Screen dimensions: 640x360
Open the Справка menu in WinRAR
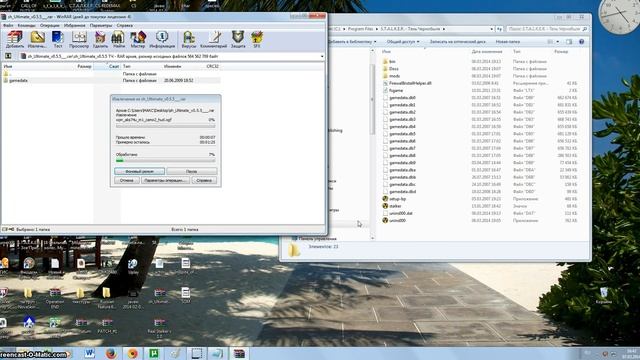pyautogui.click(x=124, y=25)
